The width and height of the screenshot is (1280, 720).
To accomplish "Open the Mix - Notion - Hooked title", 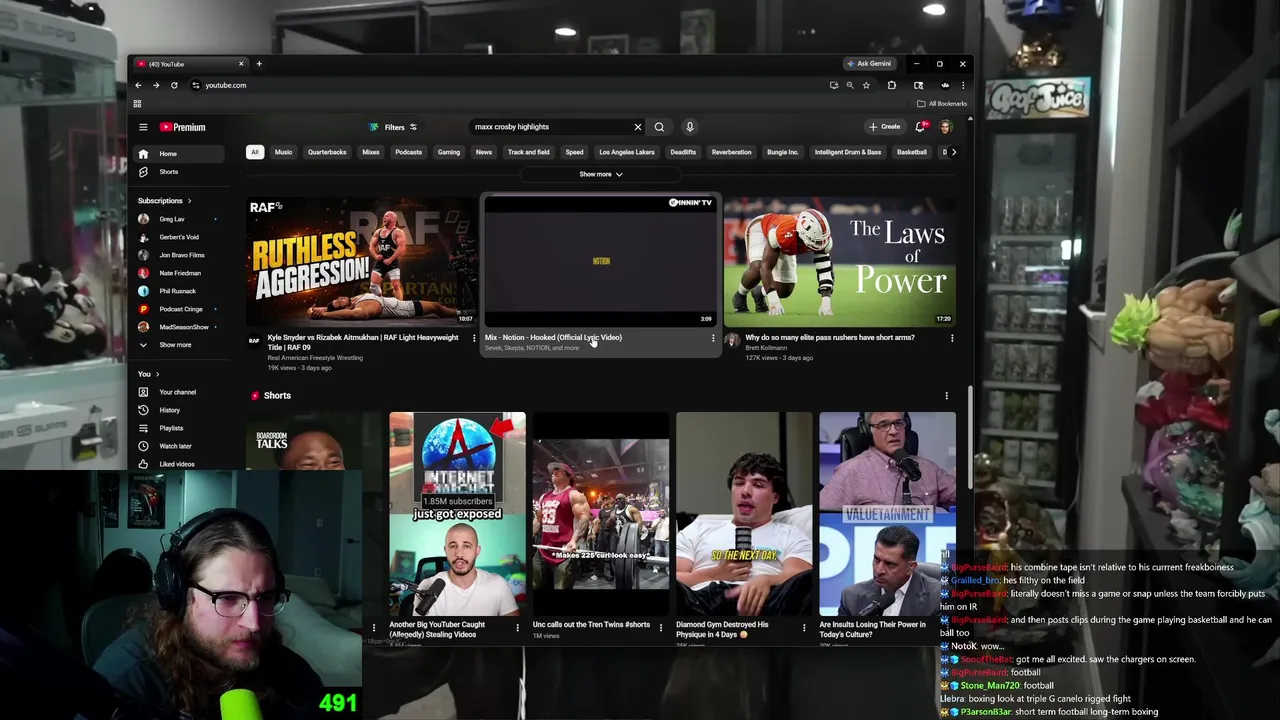I will 553,338.
